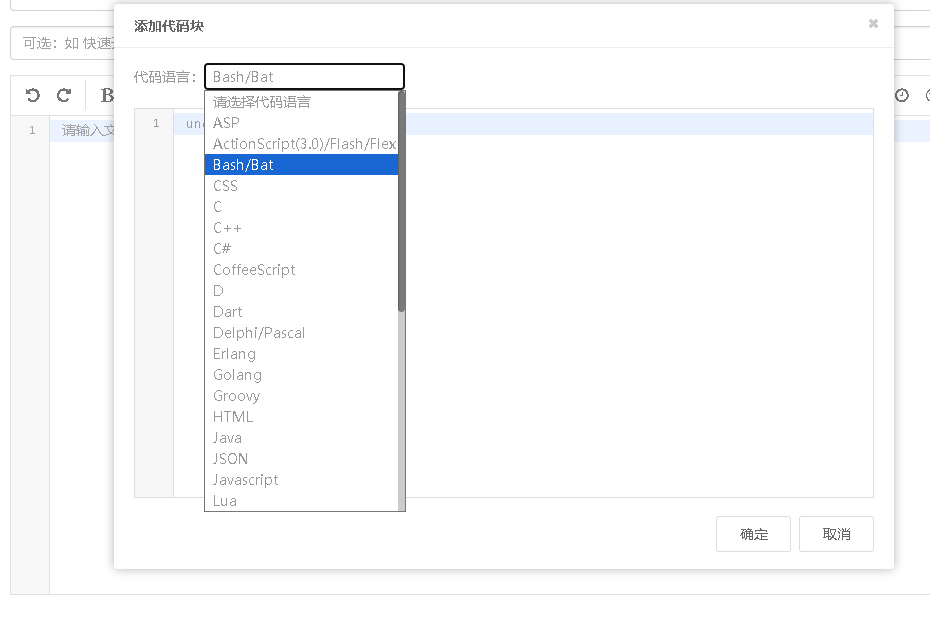This screenshot has width=930, height=618.
Task: Click the undo icon in editor toolbar
Action: point(33,95)
